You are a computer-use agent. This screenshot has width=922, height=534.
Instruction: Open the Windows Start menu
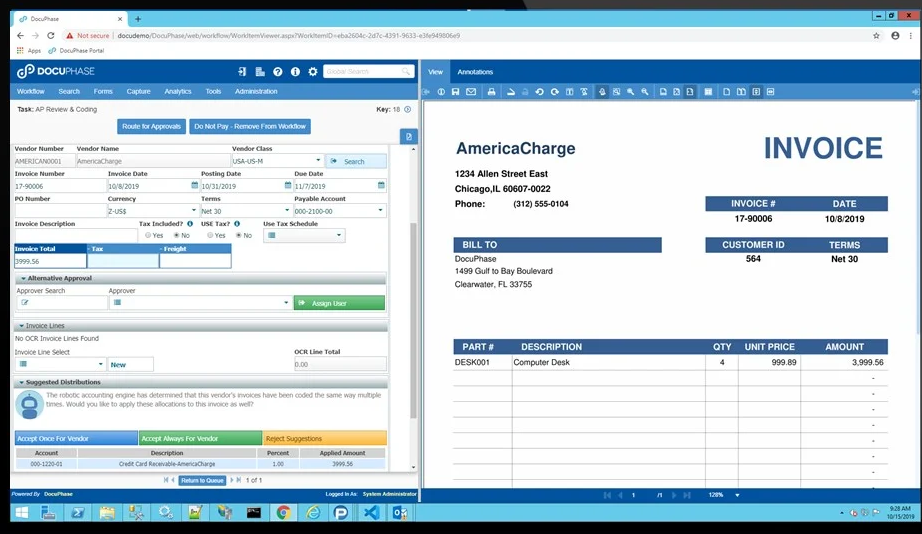pos(22,513)
